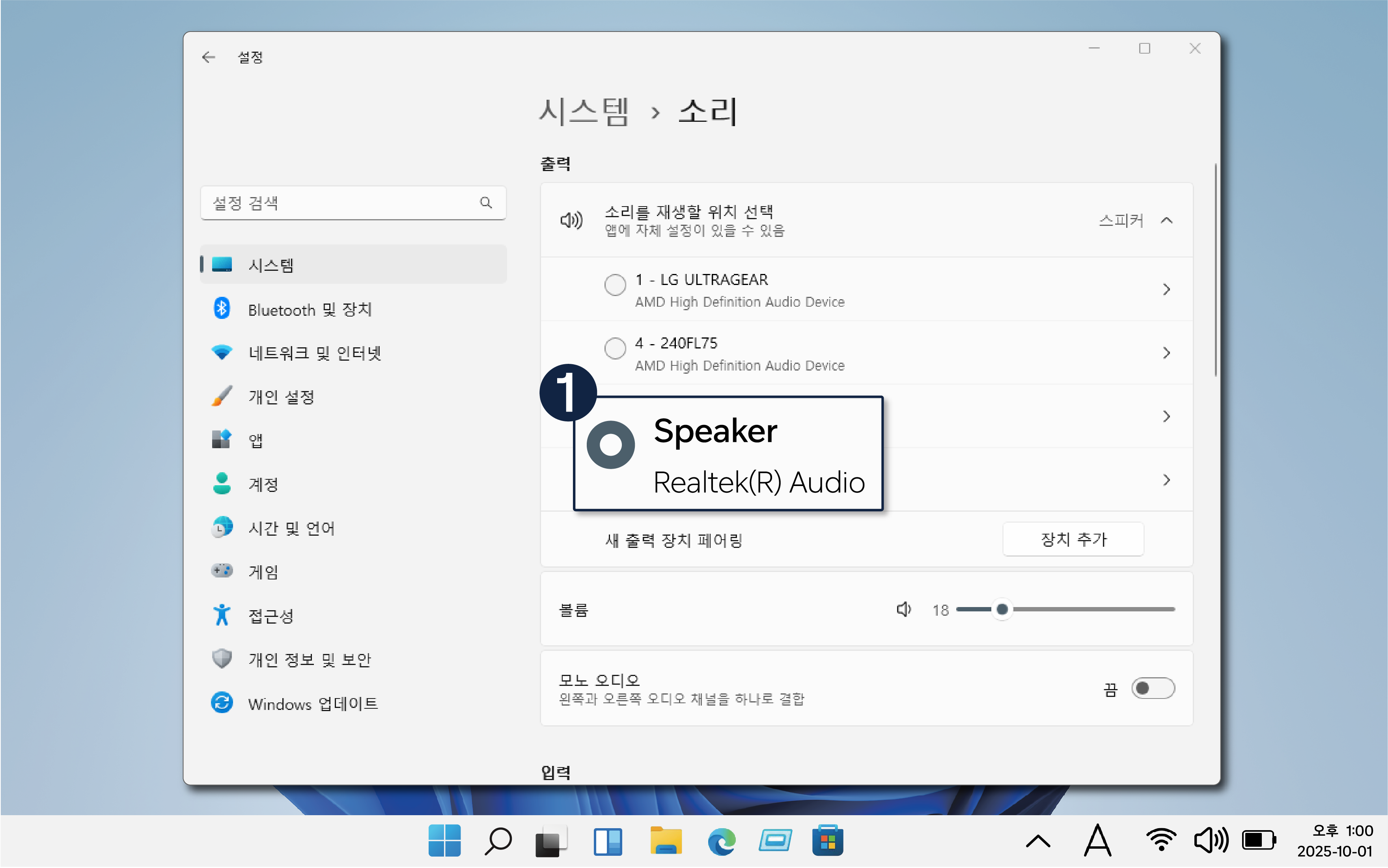The width and height of the screenshot is (1388, 868).
Task: Open Bluetooth 및 장치 settings page
Action: point(310,309)
